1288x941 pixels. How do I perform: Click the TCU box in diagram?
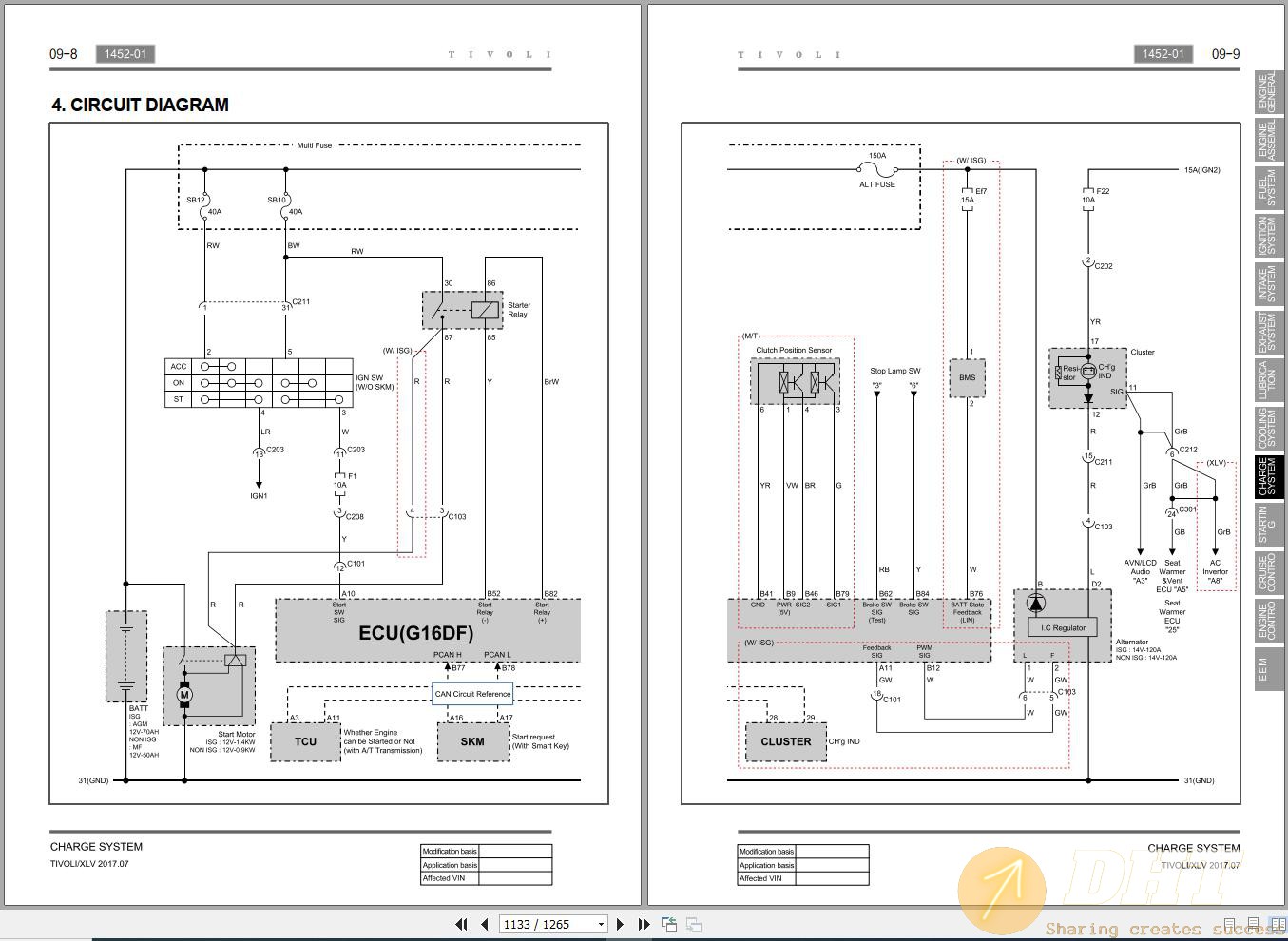coord(305,741)
